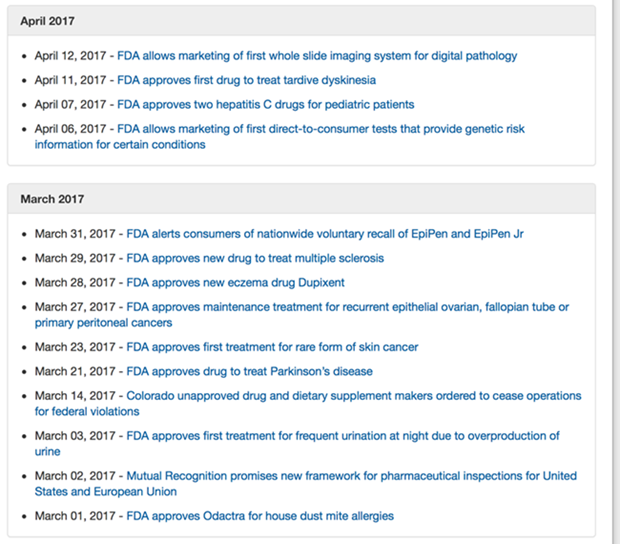Open recurrent epithelial ovarian cancer treatment link

pyautogui.click(x=347, y=307)
